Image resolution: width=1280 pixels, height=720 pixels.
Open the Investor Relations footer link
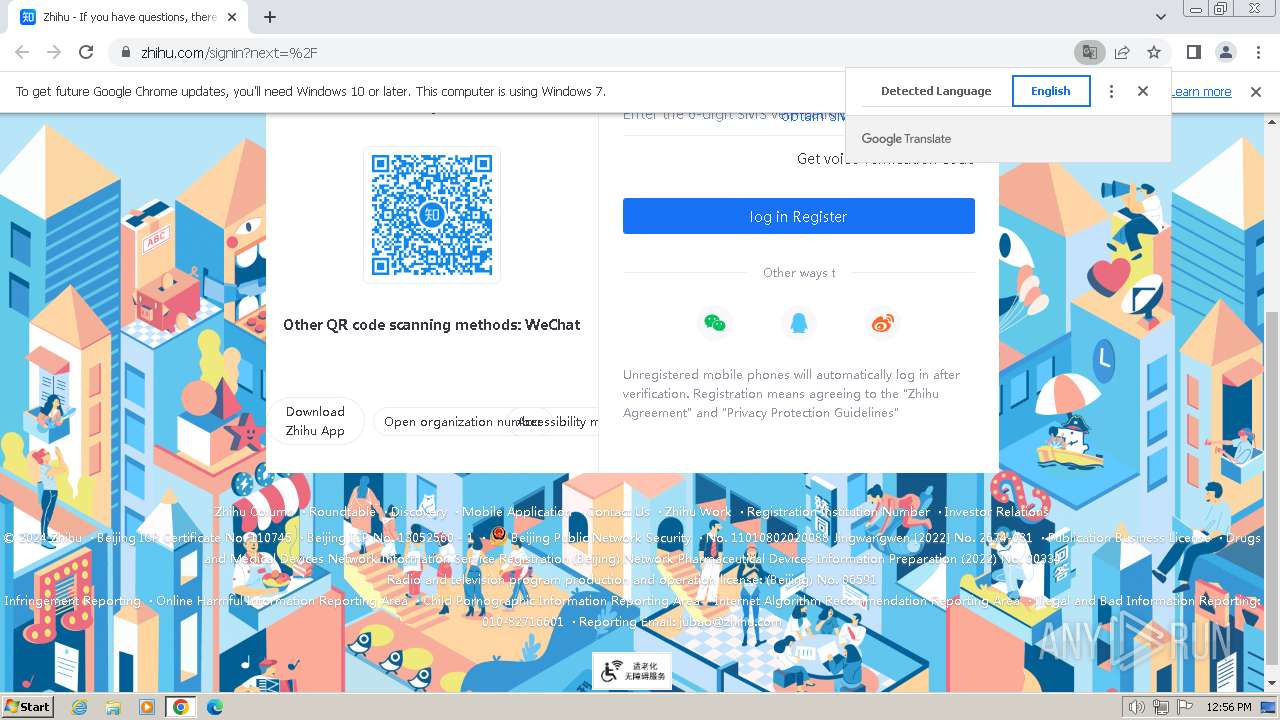click(x=996, y=512)
